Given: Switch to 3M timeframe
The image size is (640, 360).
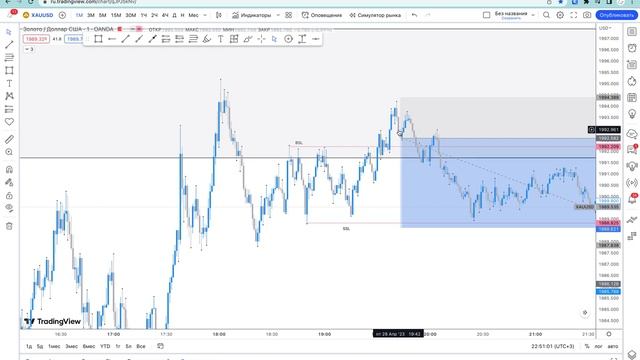Looking at the screenshot, I should pyautogui.click(x=91, y=15).
